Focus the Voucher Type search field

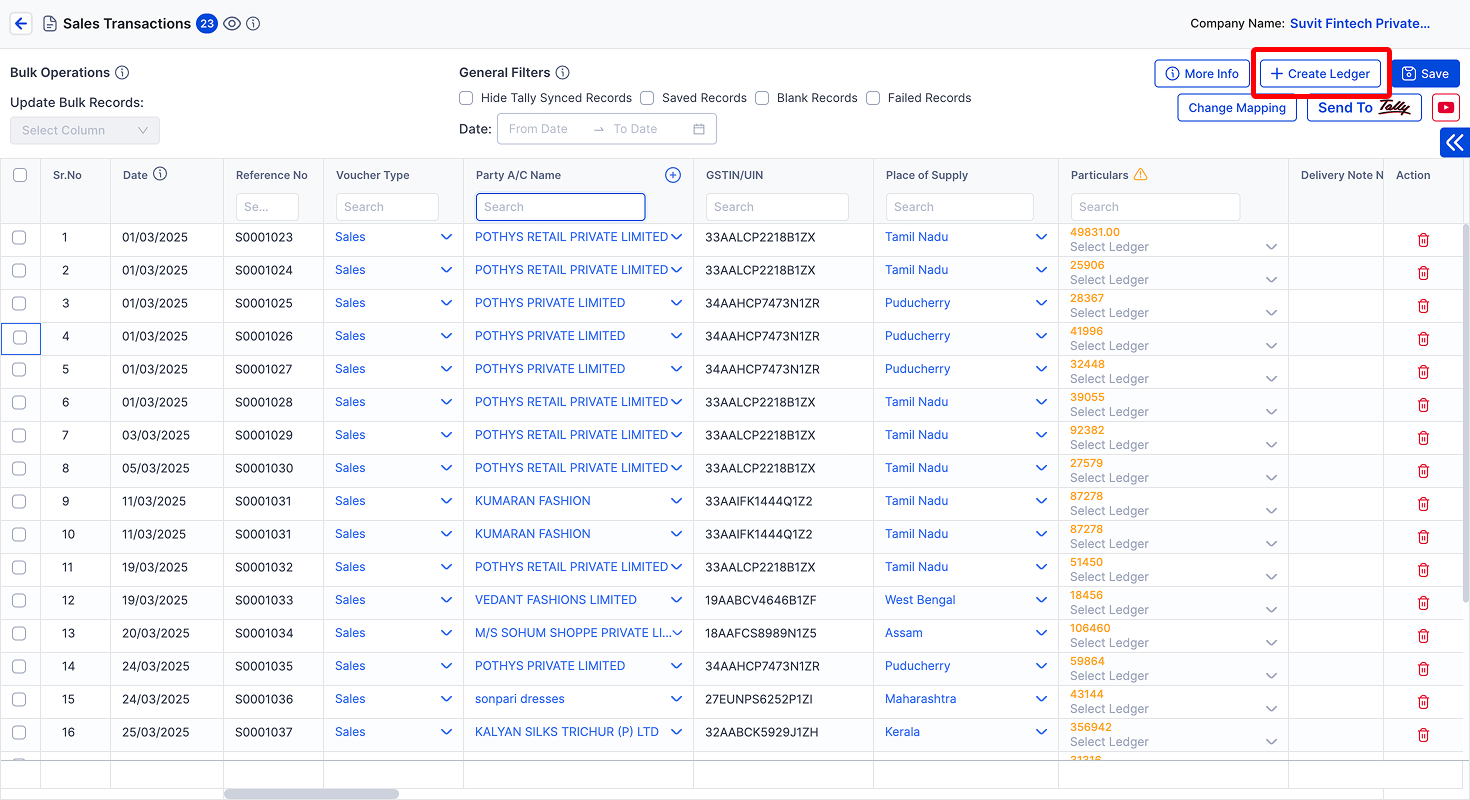point(387,207)
